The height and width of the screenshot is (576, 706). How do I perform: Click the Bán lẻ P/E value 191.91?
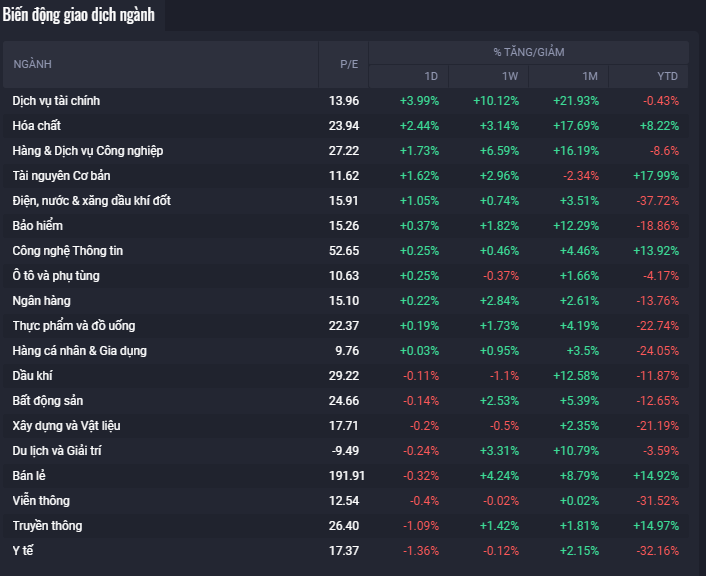point(343,476)
